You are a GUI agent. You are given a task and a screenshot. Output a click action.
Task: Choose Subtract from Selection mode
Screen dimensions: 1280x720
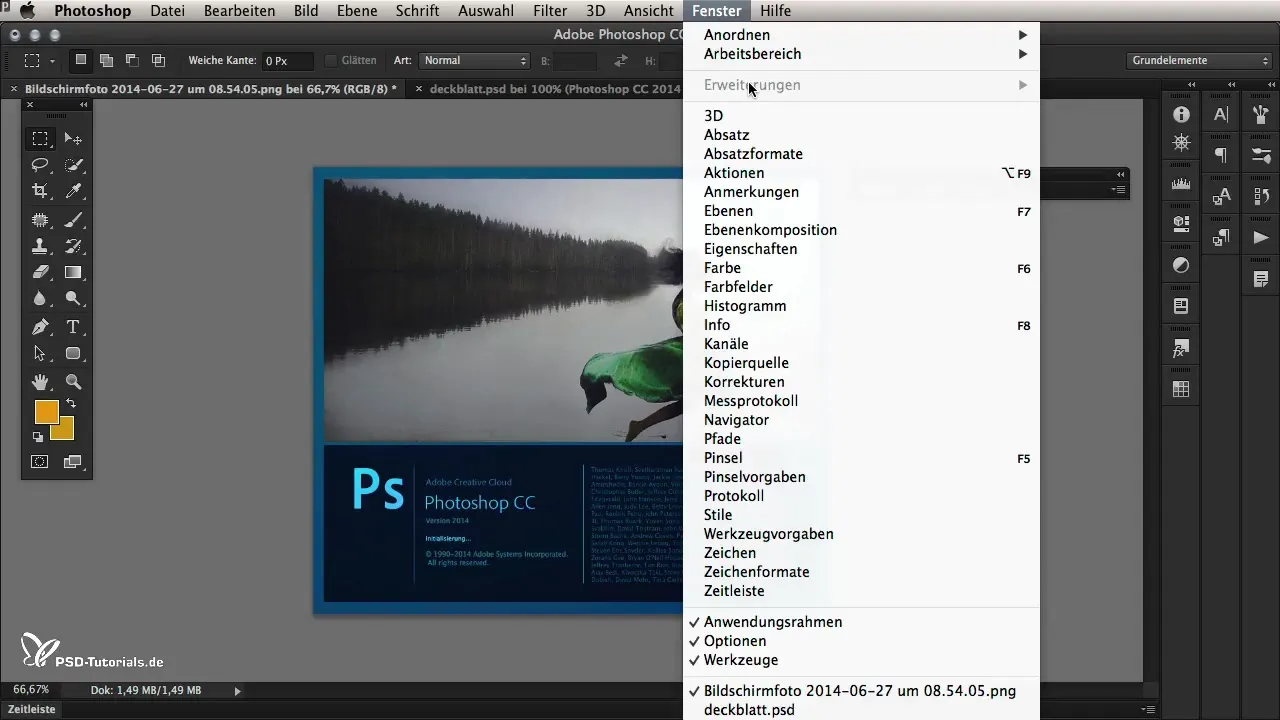(x=132, y=60)
